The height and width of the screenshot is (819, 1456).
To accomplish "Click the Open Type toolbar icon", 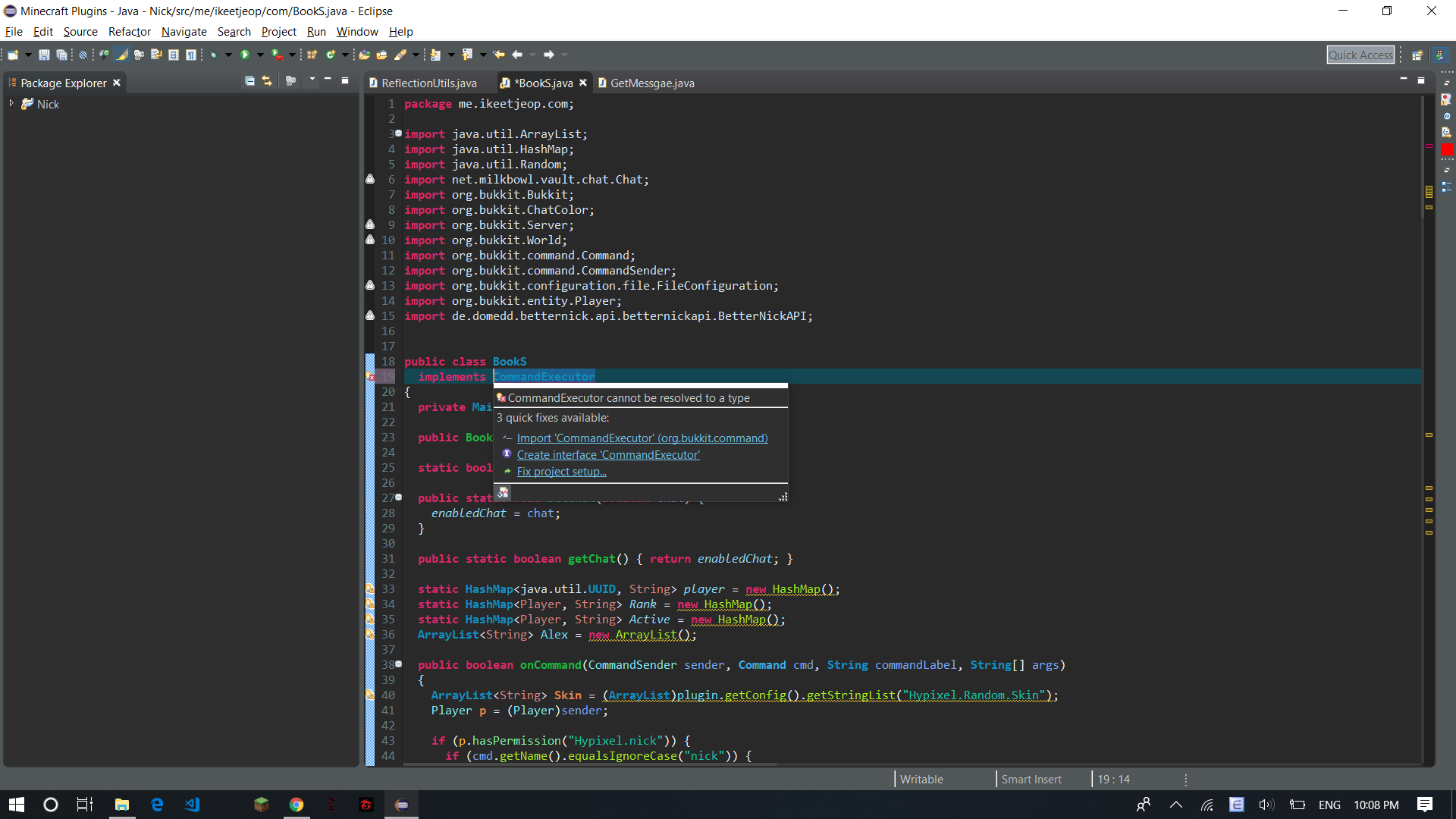I will coord(364,55).
